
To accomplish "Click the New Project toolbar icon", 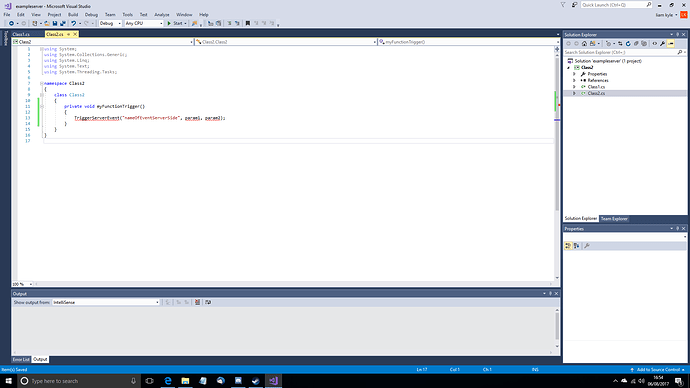I will pos(34,23).
